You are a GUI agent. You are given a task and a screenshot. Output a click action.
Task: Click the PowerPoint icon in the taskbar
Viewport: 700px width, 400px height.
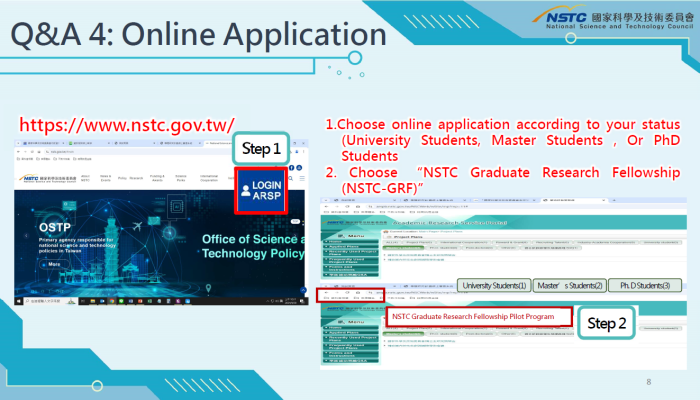(x=140, y=301)
